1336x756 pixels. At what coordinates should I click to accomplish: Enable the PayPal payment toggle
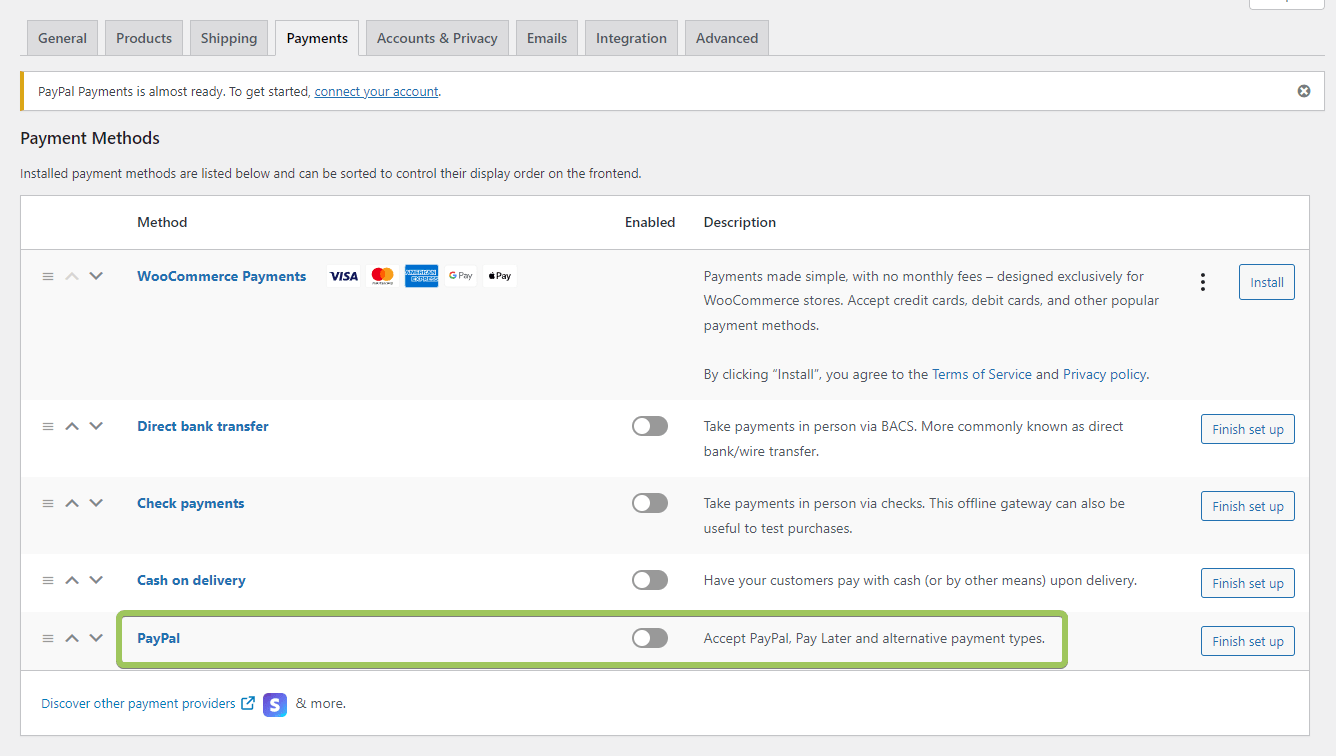click(x=649, y=638)
